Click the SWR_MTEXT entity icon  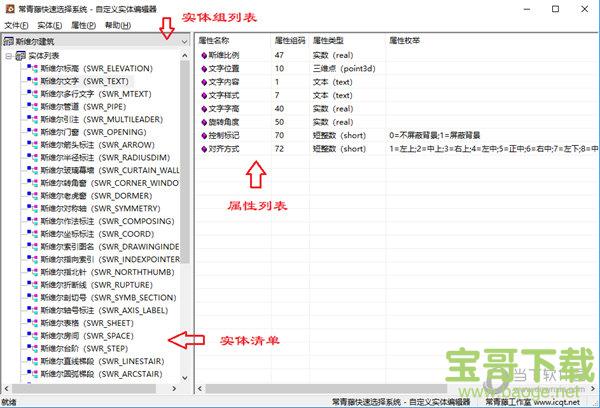(x=32, y=94)
